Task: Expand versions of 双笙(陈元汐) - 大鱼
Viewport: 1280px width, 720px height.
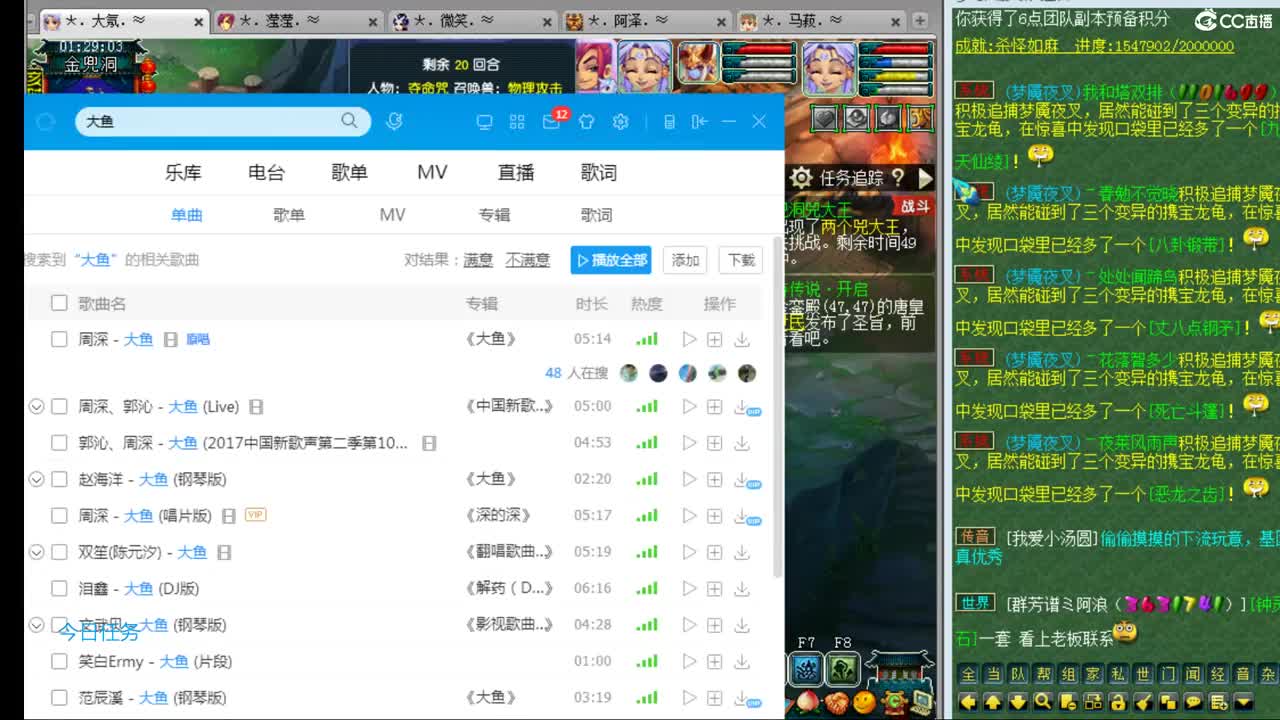Action: pyautogui.click(x=36, y=553)
